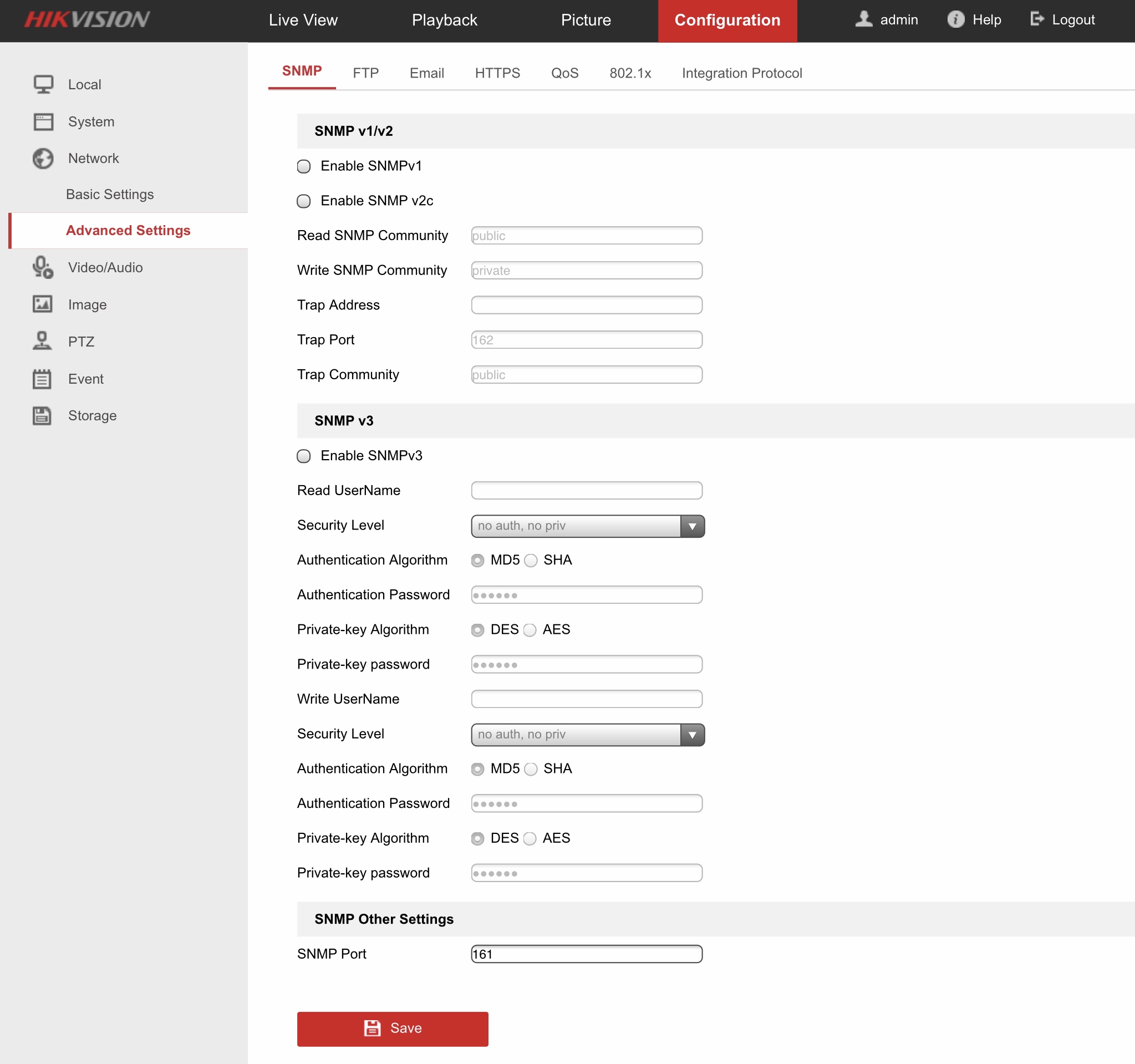Enable SNMP v2c radio button
Screen dimensions: 1135x1064
[305, 200]
